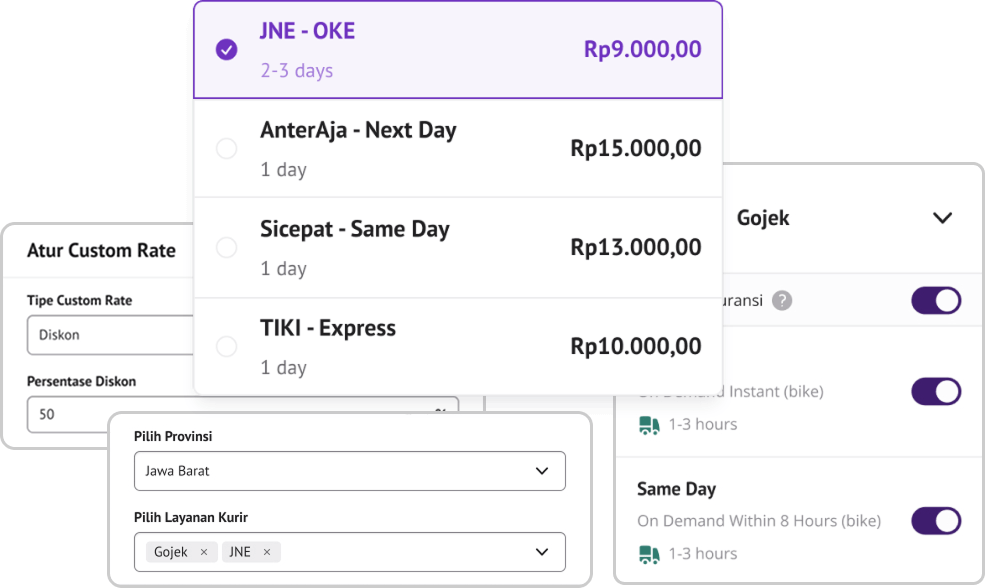Screen dimensions: 985x588
Task: Expand the Pilih Layanan Kurir dropdown arrow
Action: 541,552
